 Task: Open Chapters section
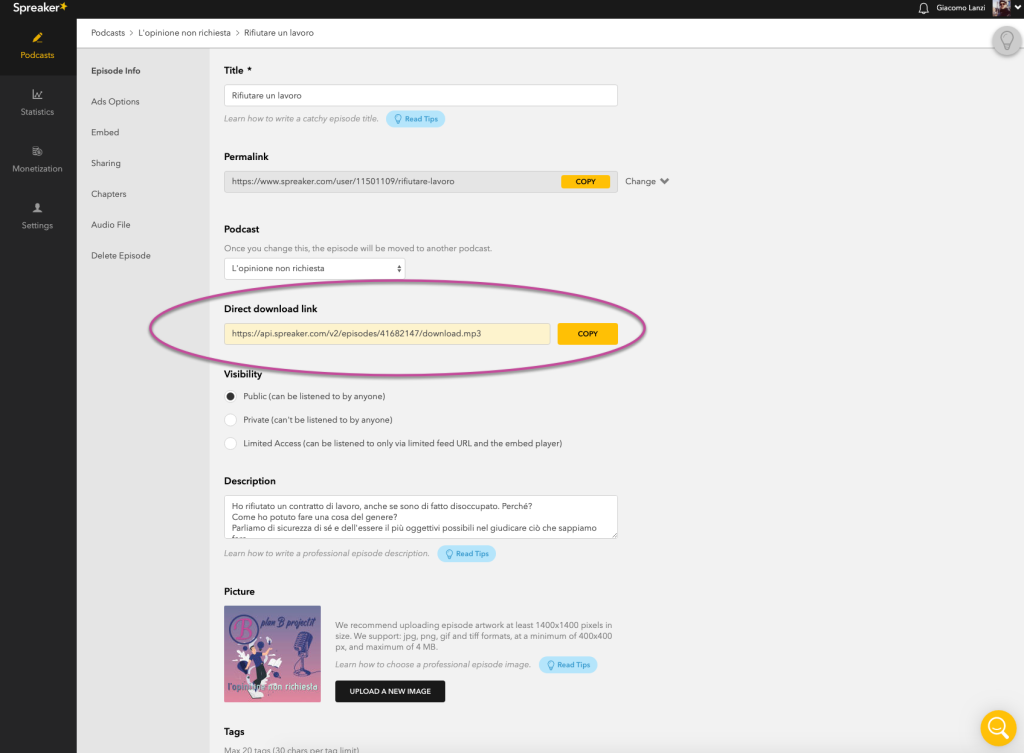108,194
